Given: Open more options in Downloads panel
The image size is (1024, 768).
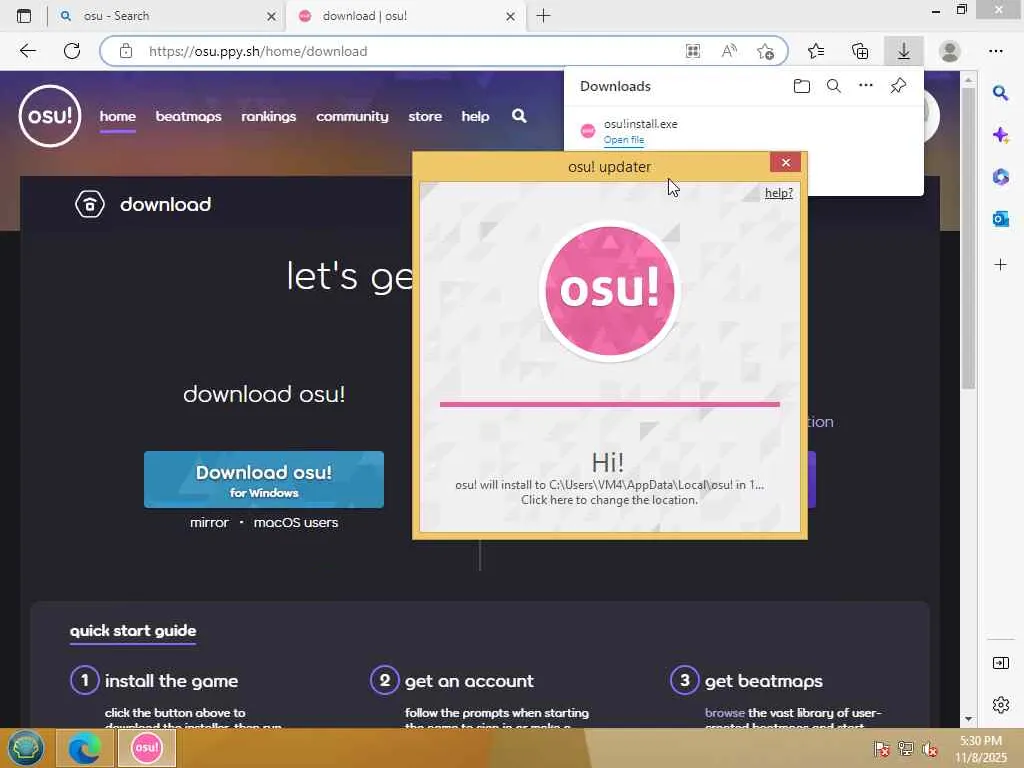Looking at the screenshot, I should 866,85.
